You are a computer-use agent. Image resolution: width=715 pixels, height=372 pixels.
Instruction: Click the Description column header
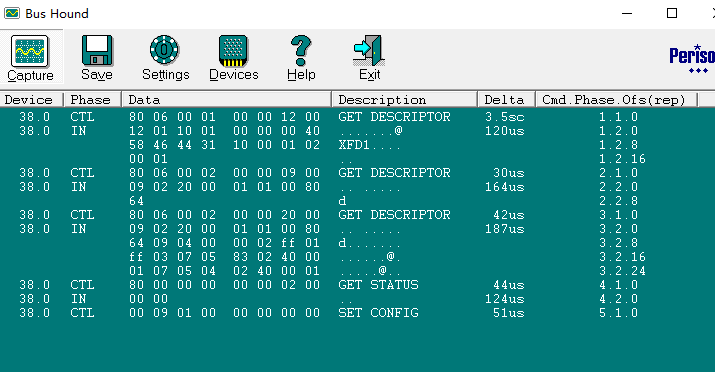pos(405,99)
